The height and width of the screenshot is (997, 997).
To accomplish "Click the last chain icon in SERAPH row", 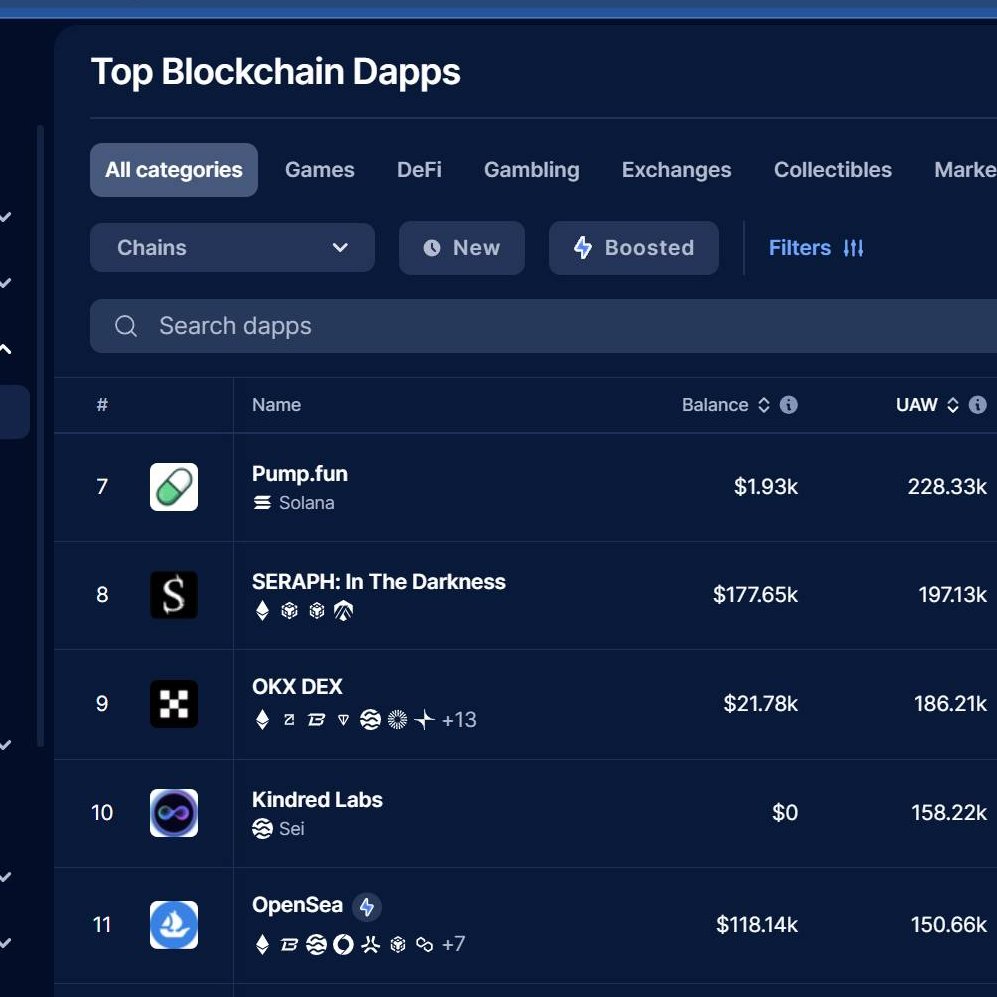I will [343, 611].
